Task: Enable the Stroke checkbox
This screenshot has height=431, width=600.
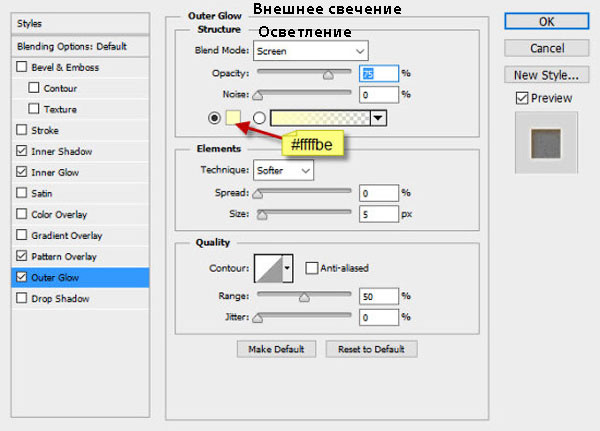Action: tap(21, 130)
